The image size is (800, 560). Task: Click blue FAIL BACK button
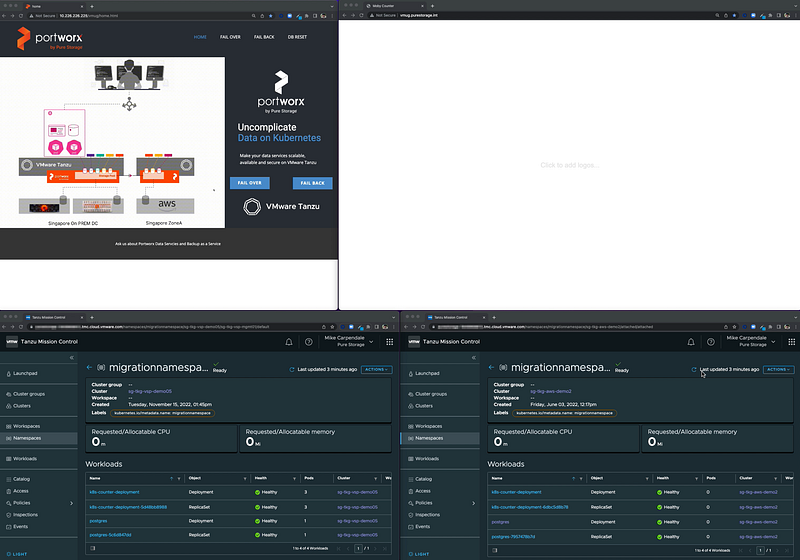[x=312, y=183]
